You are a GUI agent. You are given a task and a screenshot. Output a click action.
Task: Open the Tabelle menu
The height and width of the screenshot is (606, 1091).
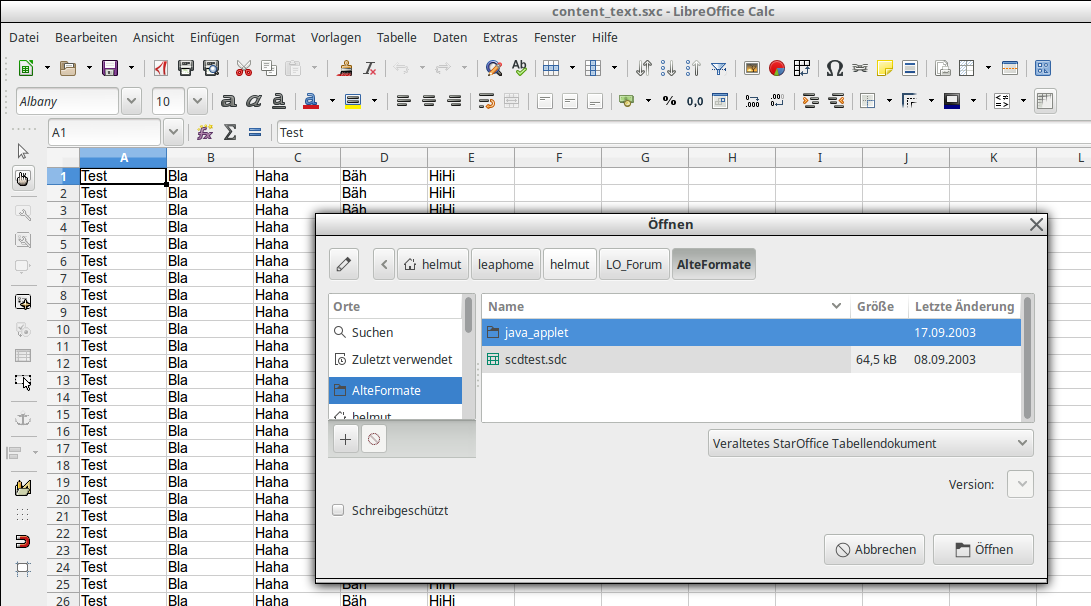point(396,37)
